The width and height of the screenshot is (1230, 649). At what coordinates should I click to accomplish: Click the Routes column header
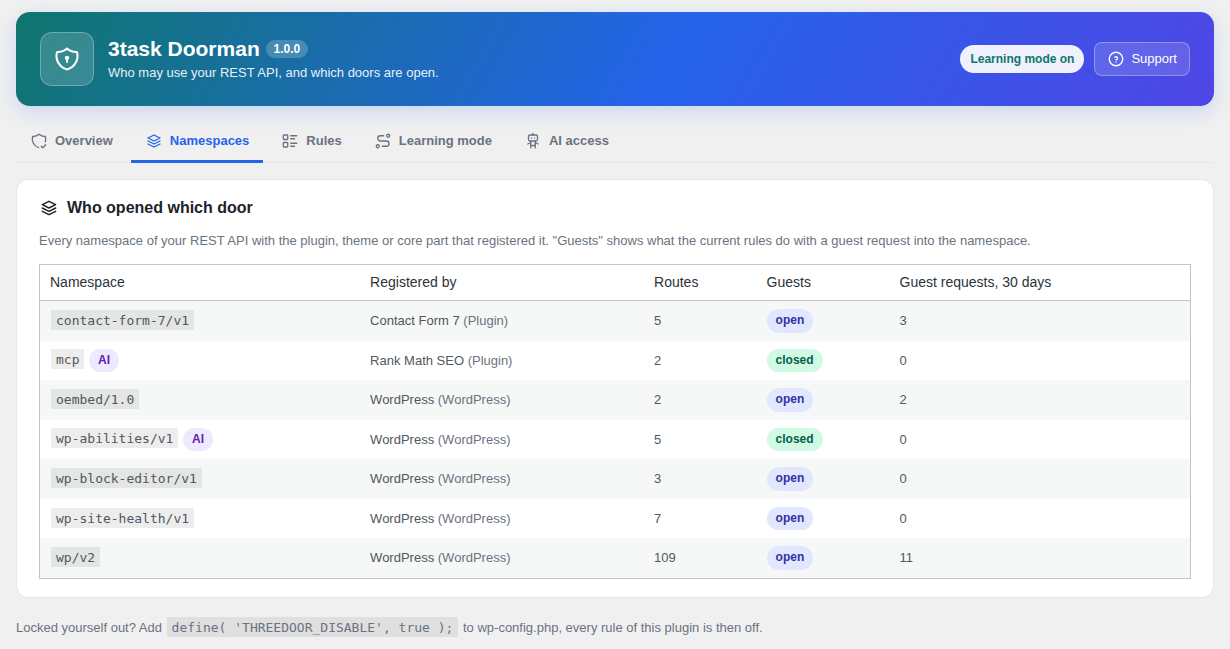(676, 282)
